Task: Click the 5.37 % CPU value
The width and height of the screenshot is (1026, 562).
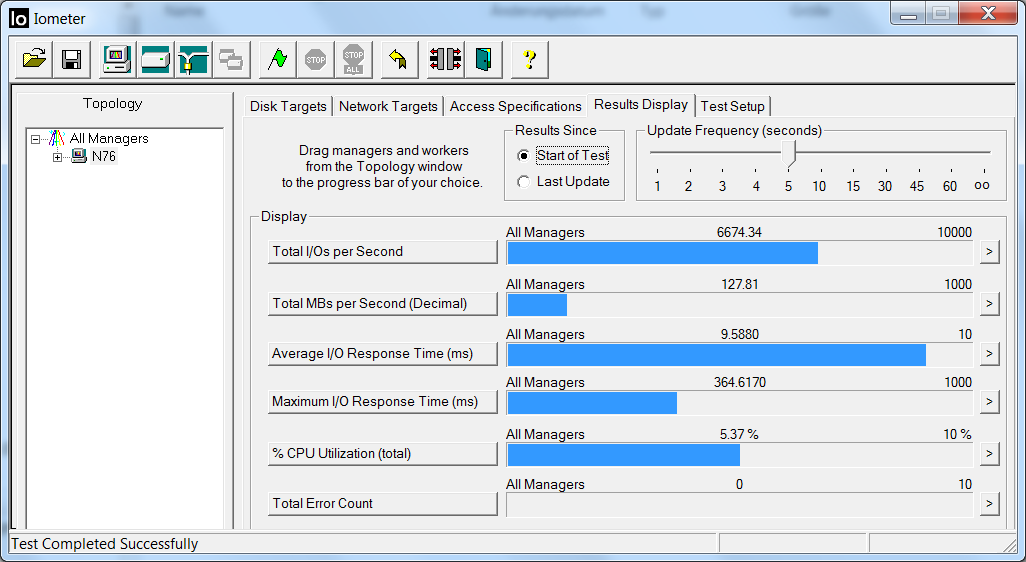Action: [739, 434]
